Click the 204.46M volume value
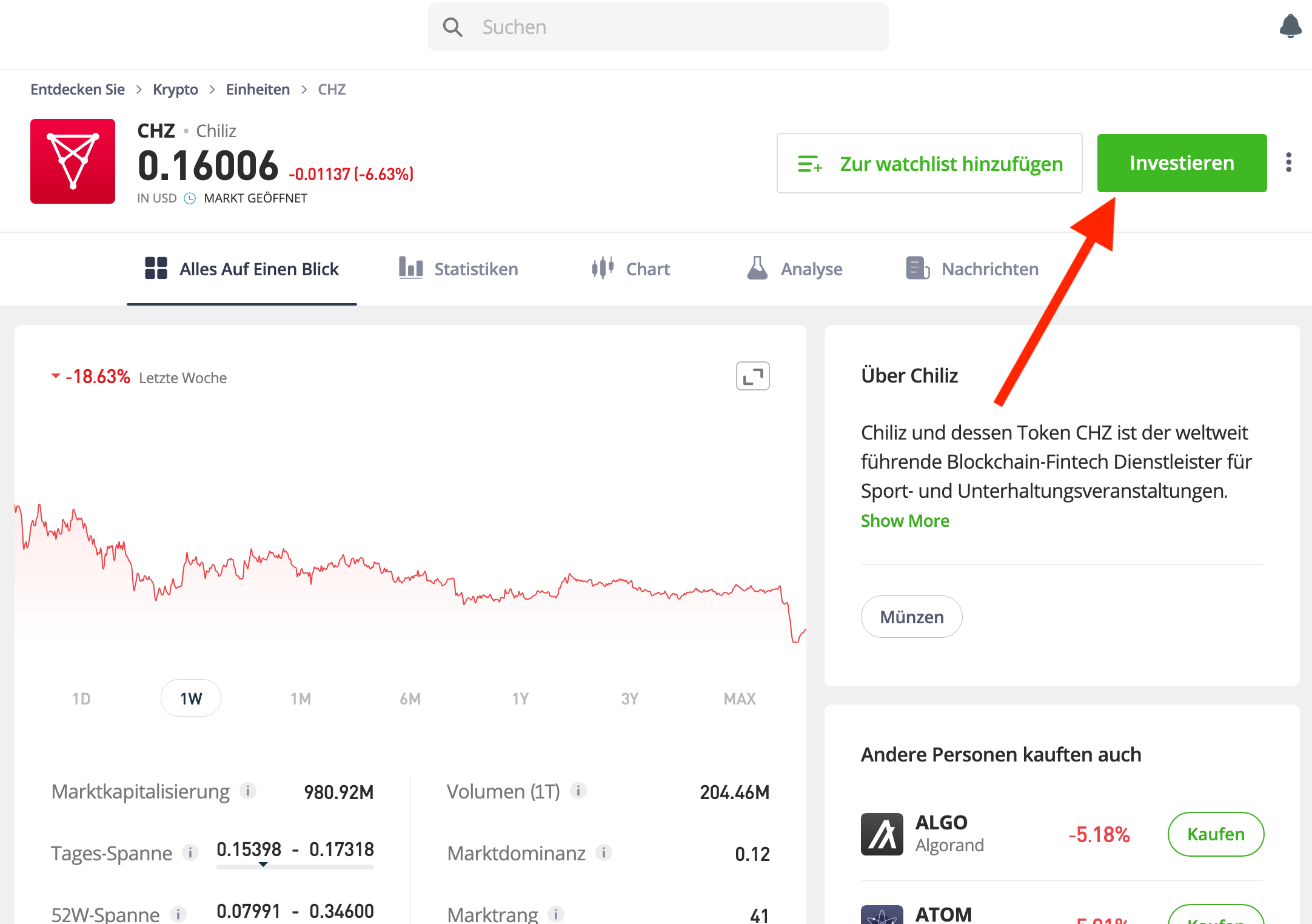This screenshot has height=924, width=1312. point(735,792)
